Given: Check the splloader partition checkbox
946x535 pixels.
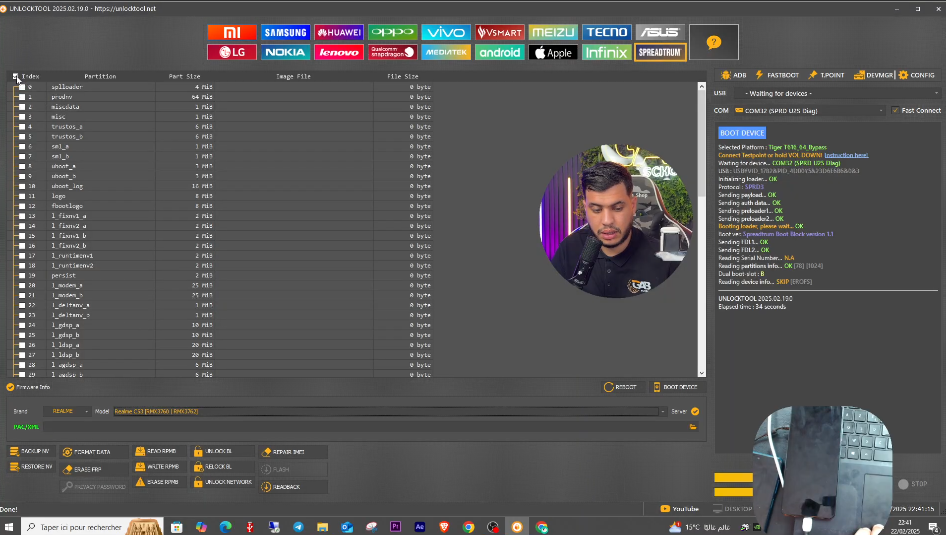Looking at the screenshot, I should point(22,87).
